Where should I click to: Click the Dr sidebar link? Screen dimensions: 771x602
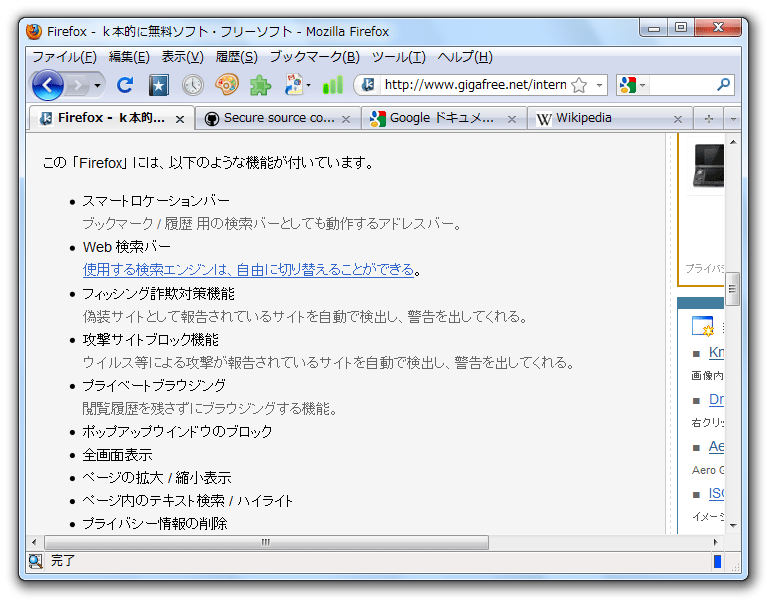tap(716, 399)
